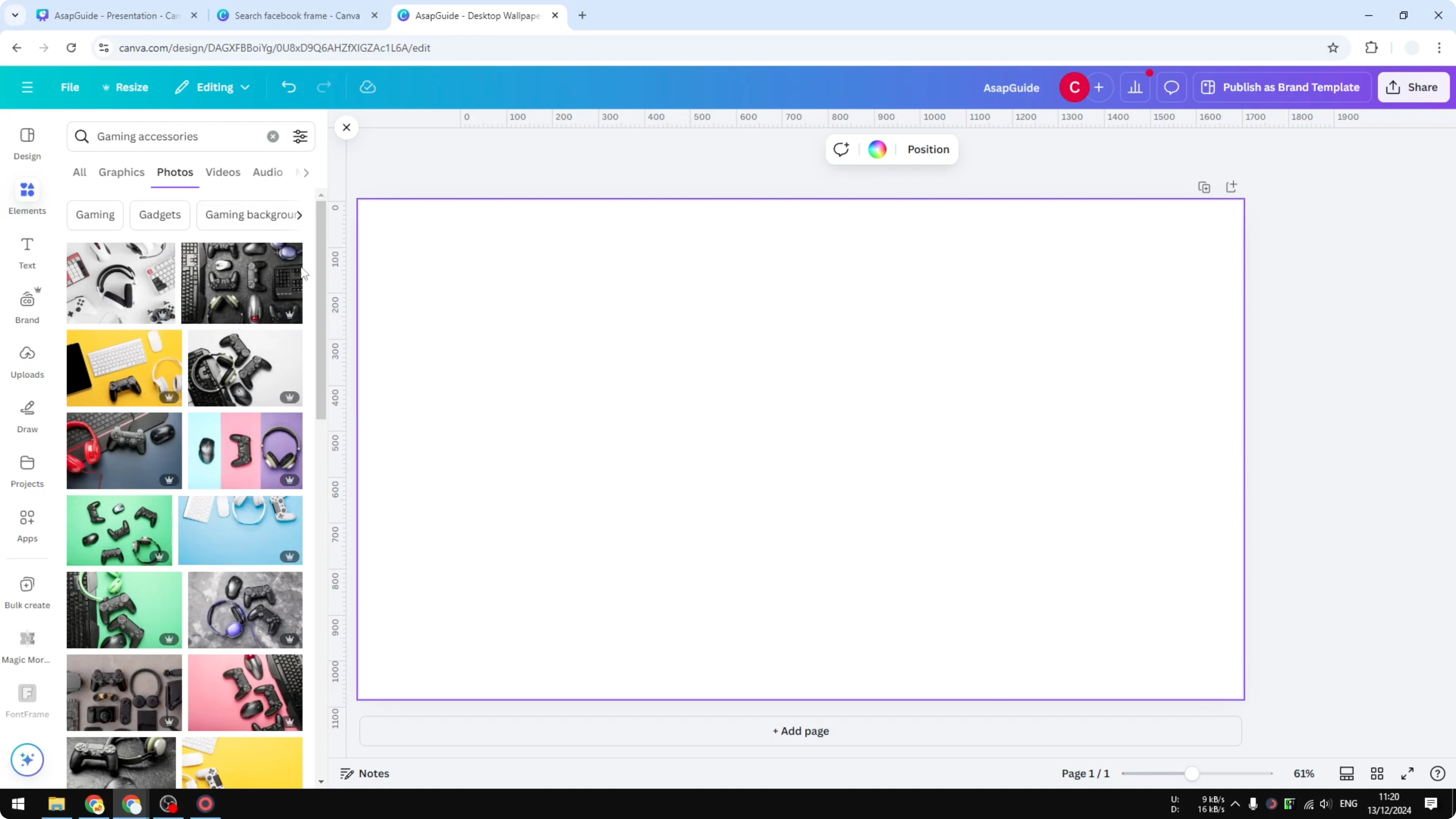The image size is (1456, 819).
Task: Open search filters beside the search field
Action: pyautogui.click(x=300, y=136)
